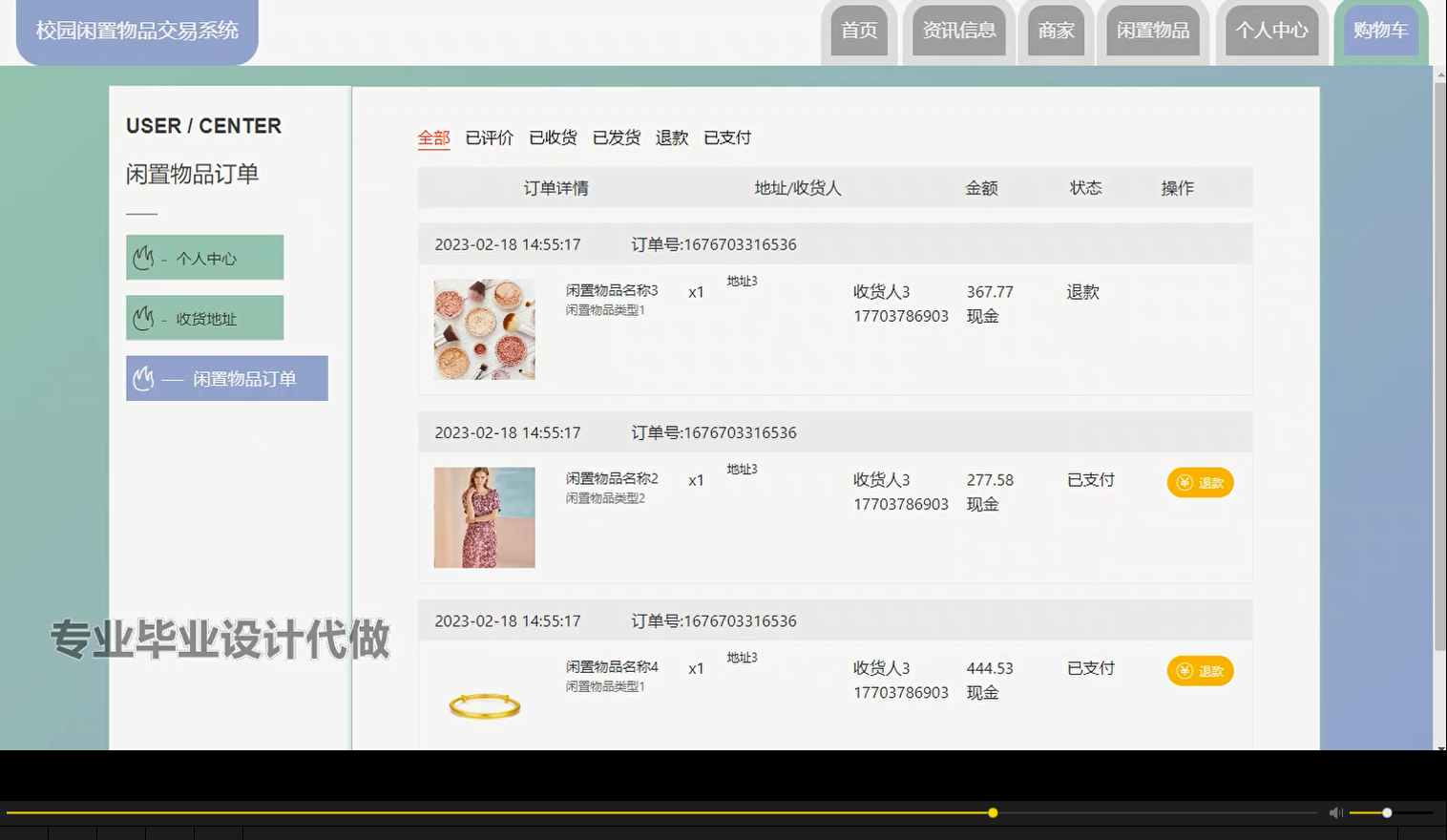Switch to the 个人中心 tab

[x=1270, y=31]
